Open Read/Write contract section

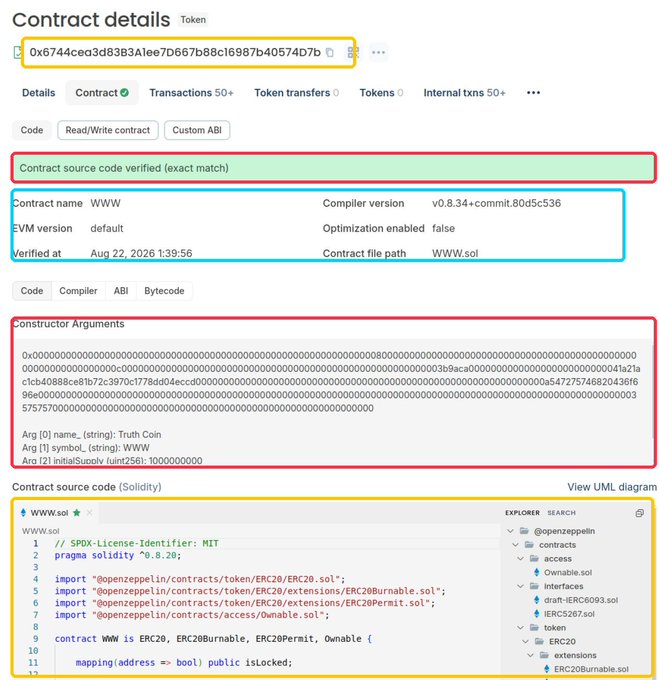(x=108, y=130)
